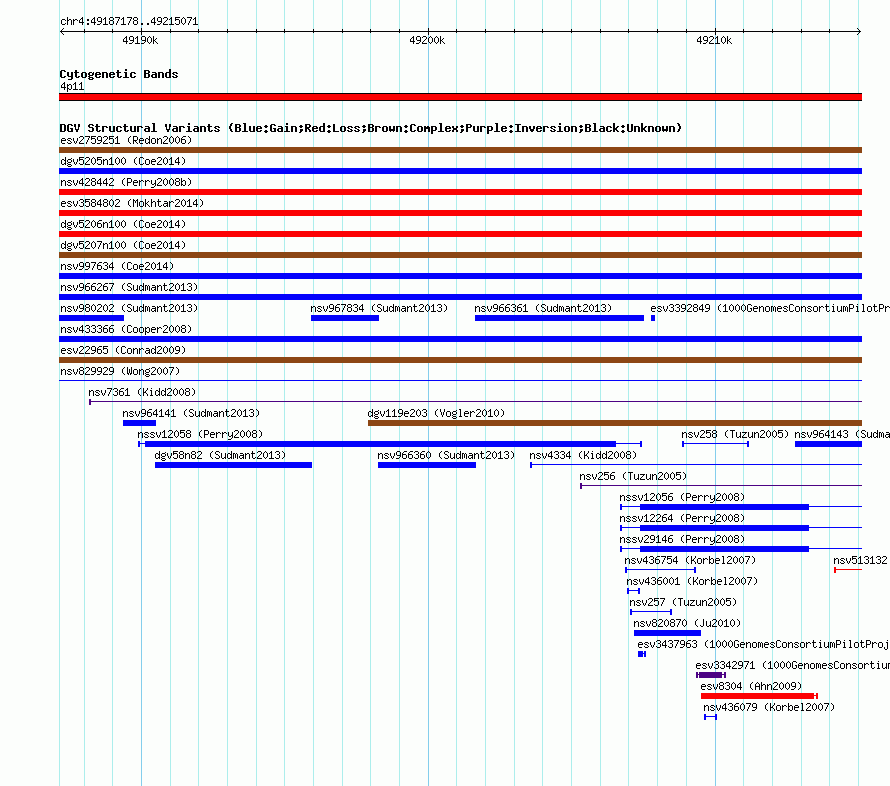The image size is (890, 786).
Task: Click the DGV Structural Variants track title
Action: tap(371, 128)
